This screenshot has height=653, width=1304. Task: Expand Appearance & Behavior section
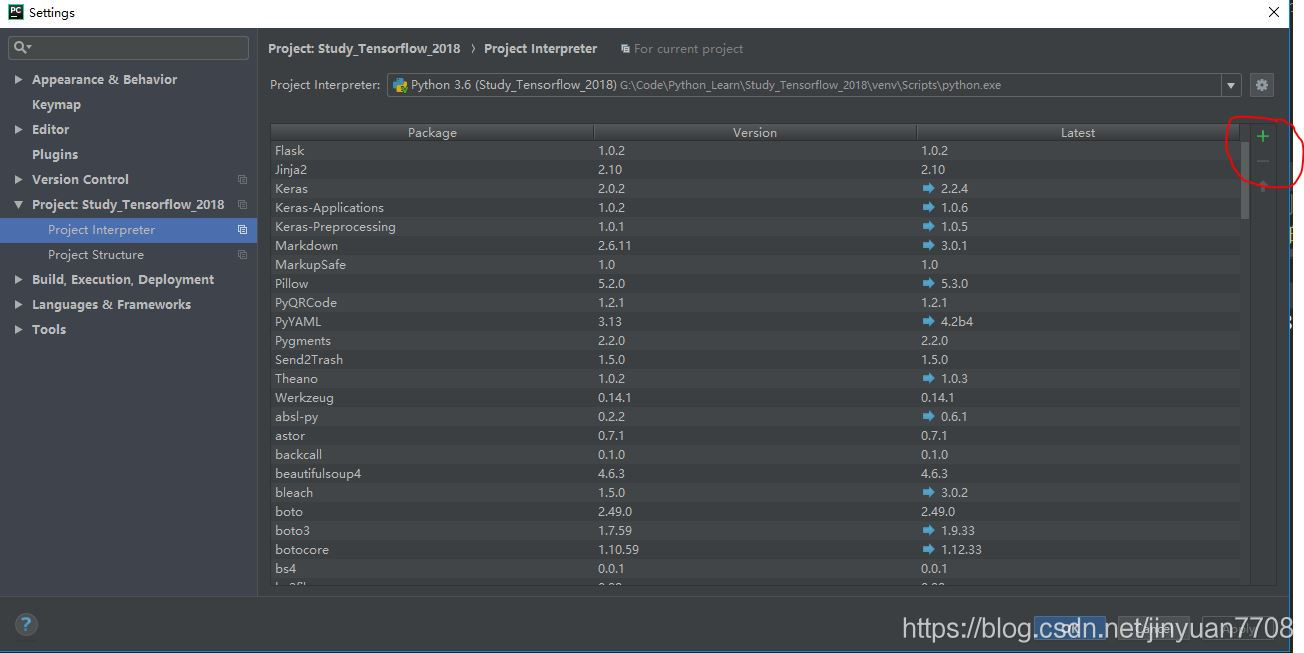[18, 79]
